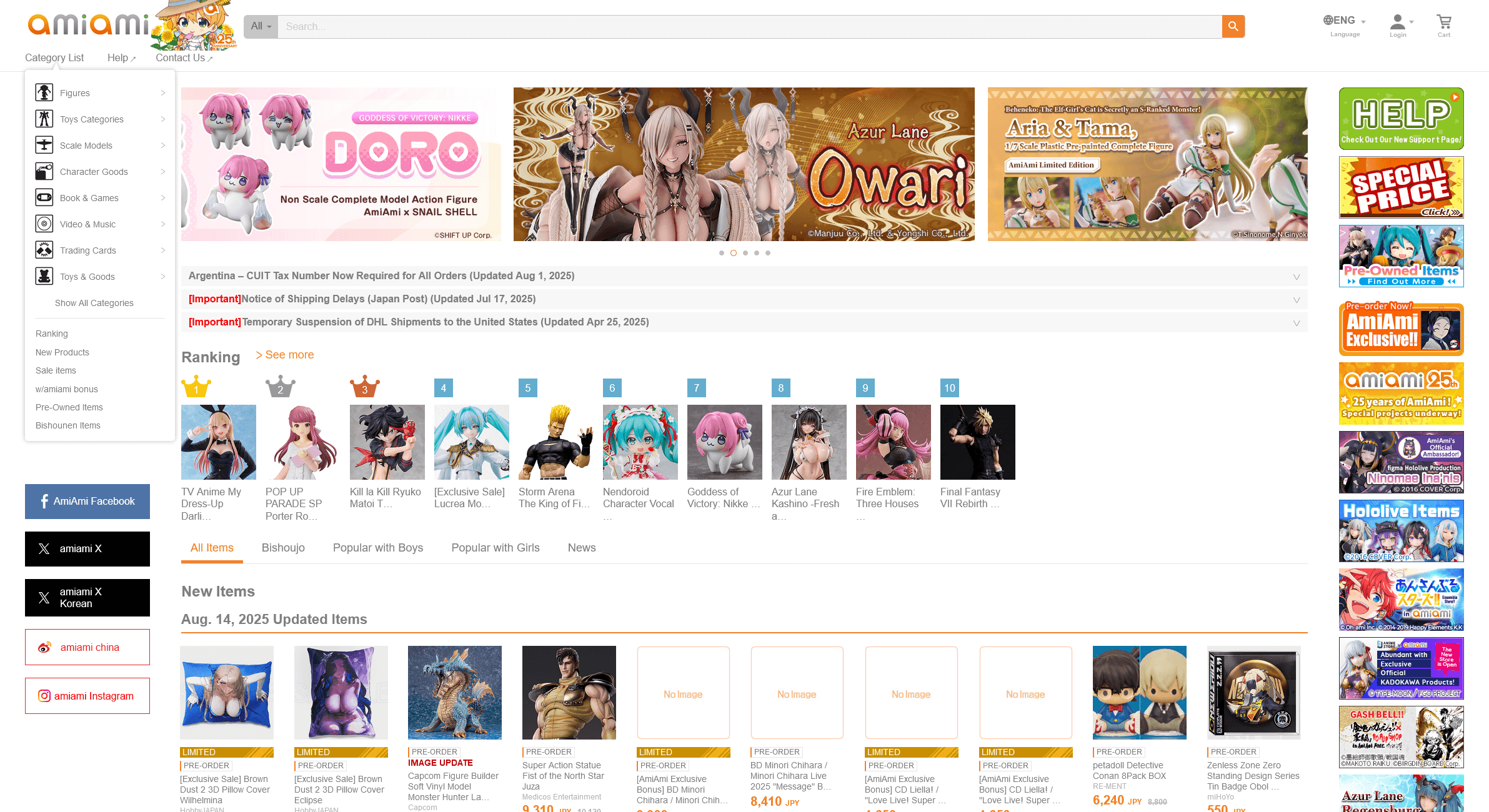This screenshot has width=1489, height=812.
Task: Select the fourth banner carousel dot
Action: [x=757, y=253]
